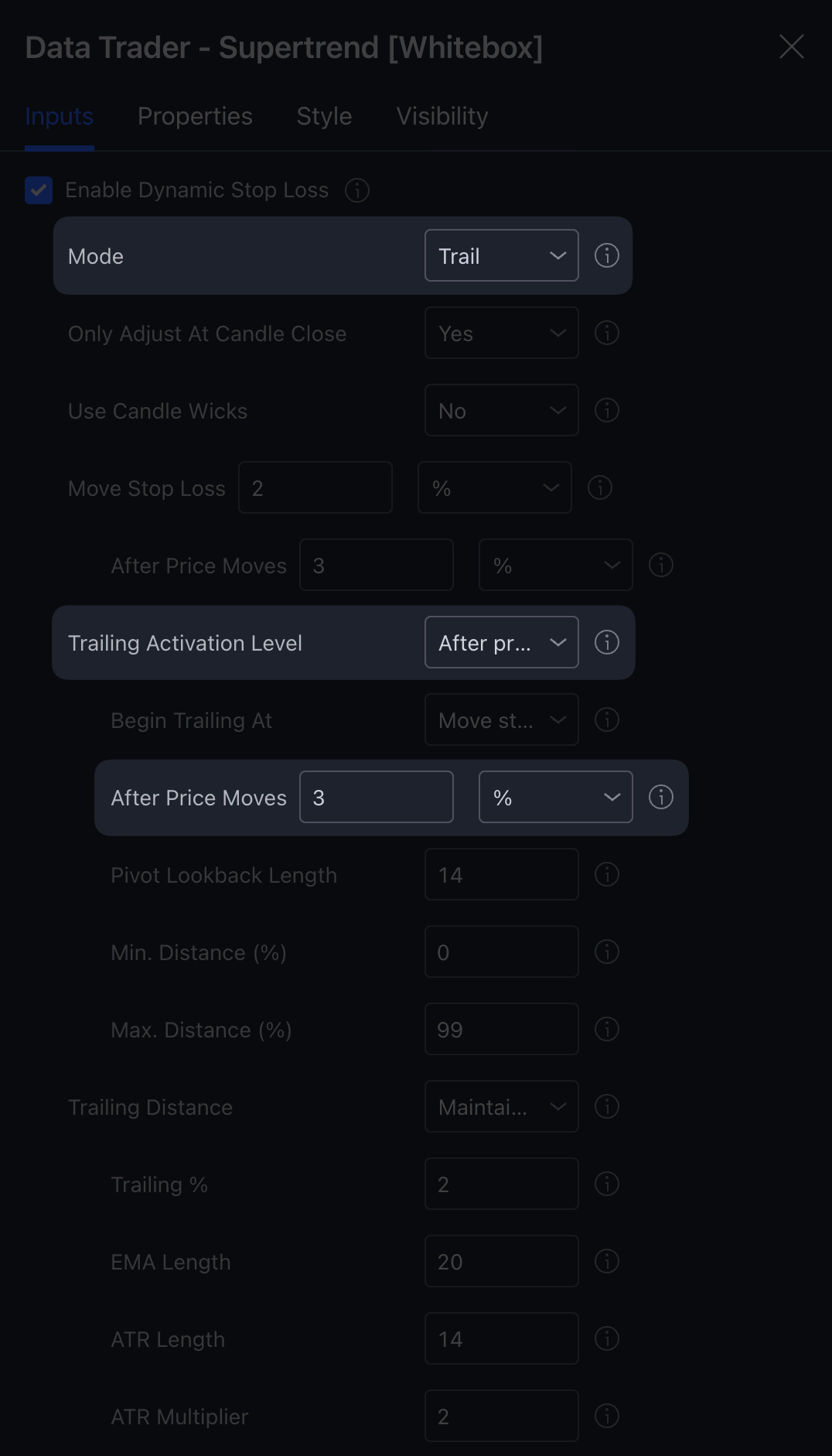Image resolution: width=832 pixels, height=1456 pixels.
Task: Open the Style tab
Action: pos(324,116)
